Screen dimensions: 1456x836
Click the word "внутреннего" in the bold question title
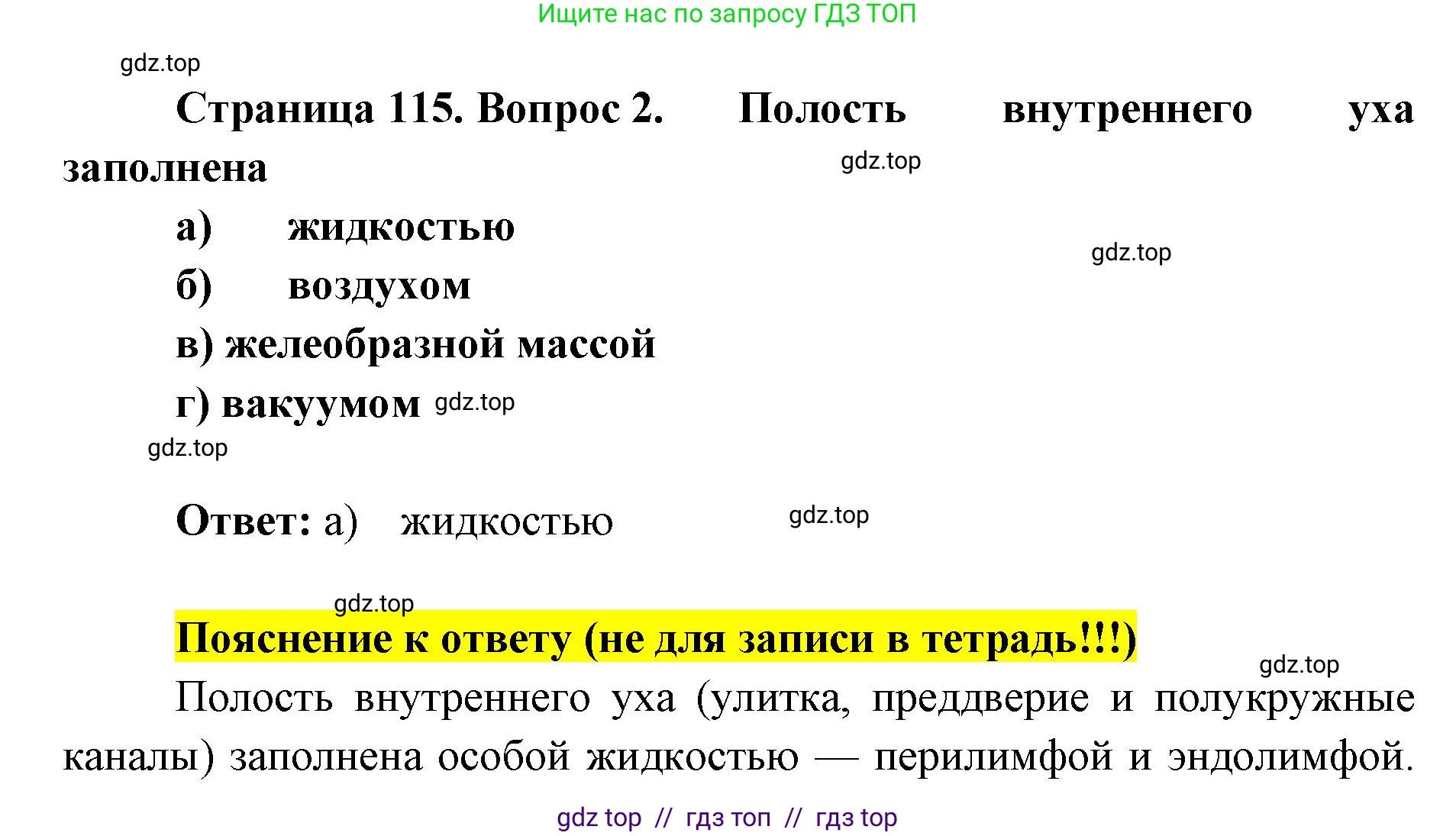click(x=1127, y=109)
